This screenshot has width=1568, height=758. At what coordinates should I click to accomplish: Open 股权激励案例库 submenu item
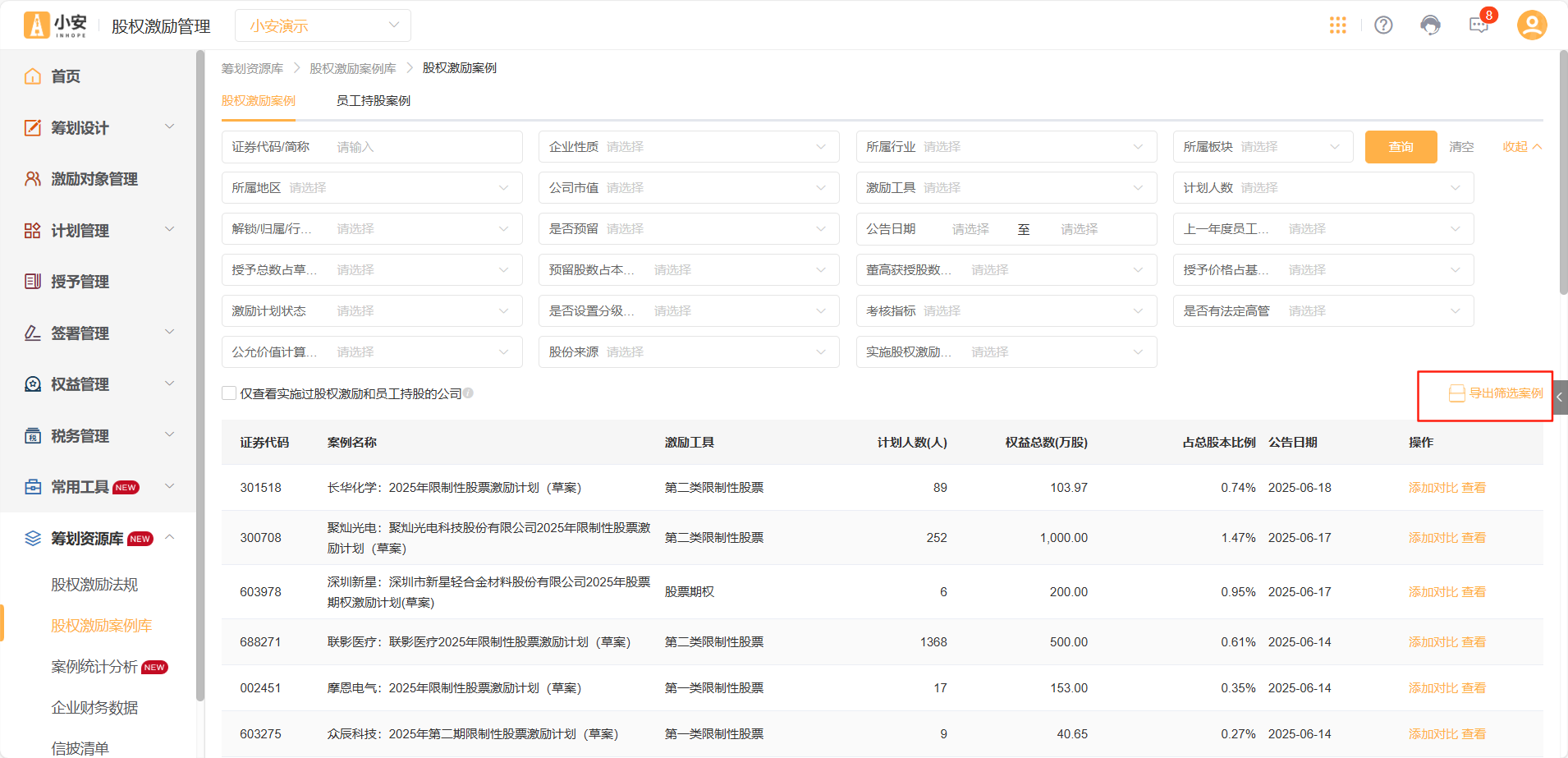click(102, 626)
